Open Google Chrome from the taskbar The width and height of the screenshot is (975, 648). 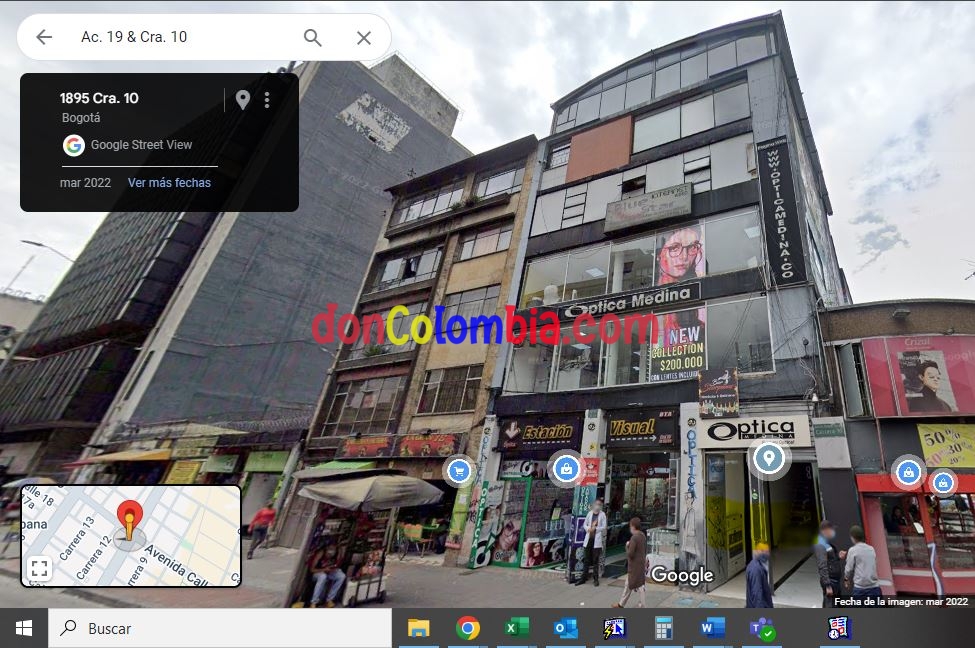(467, 628)
